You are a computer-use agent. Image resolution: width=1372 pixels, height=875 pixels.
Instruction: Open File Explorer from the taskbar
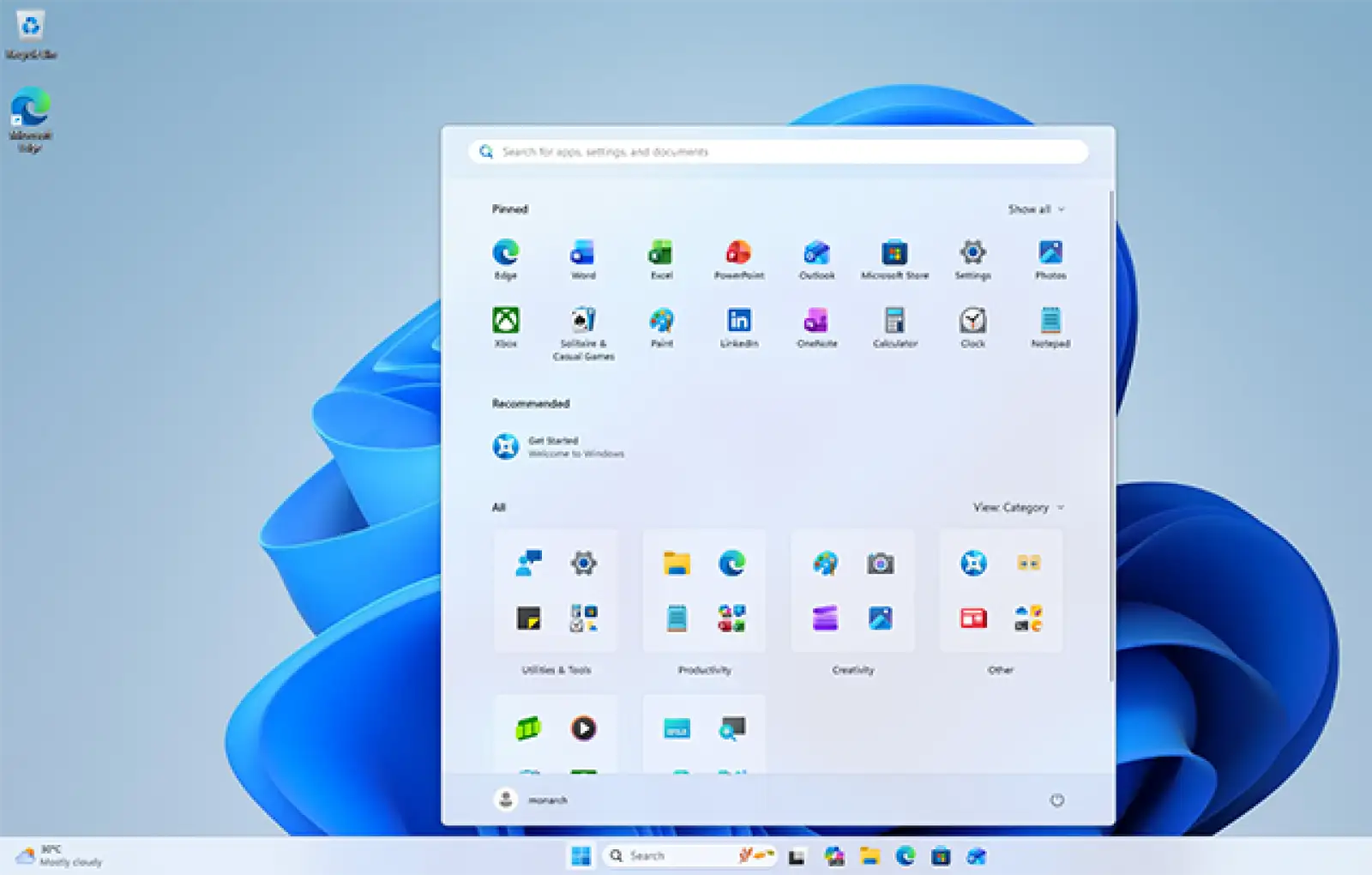pos(870,856)
